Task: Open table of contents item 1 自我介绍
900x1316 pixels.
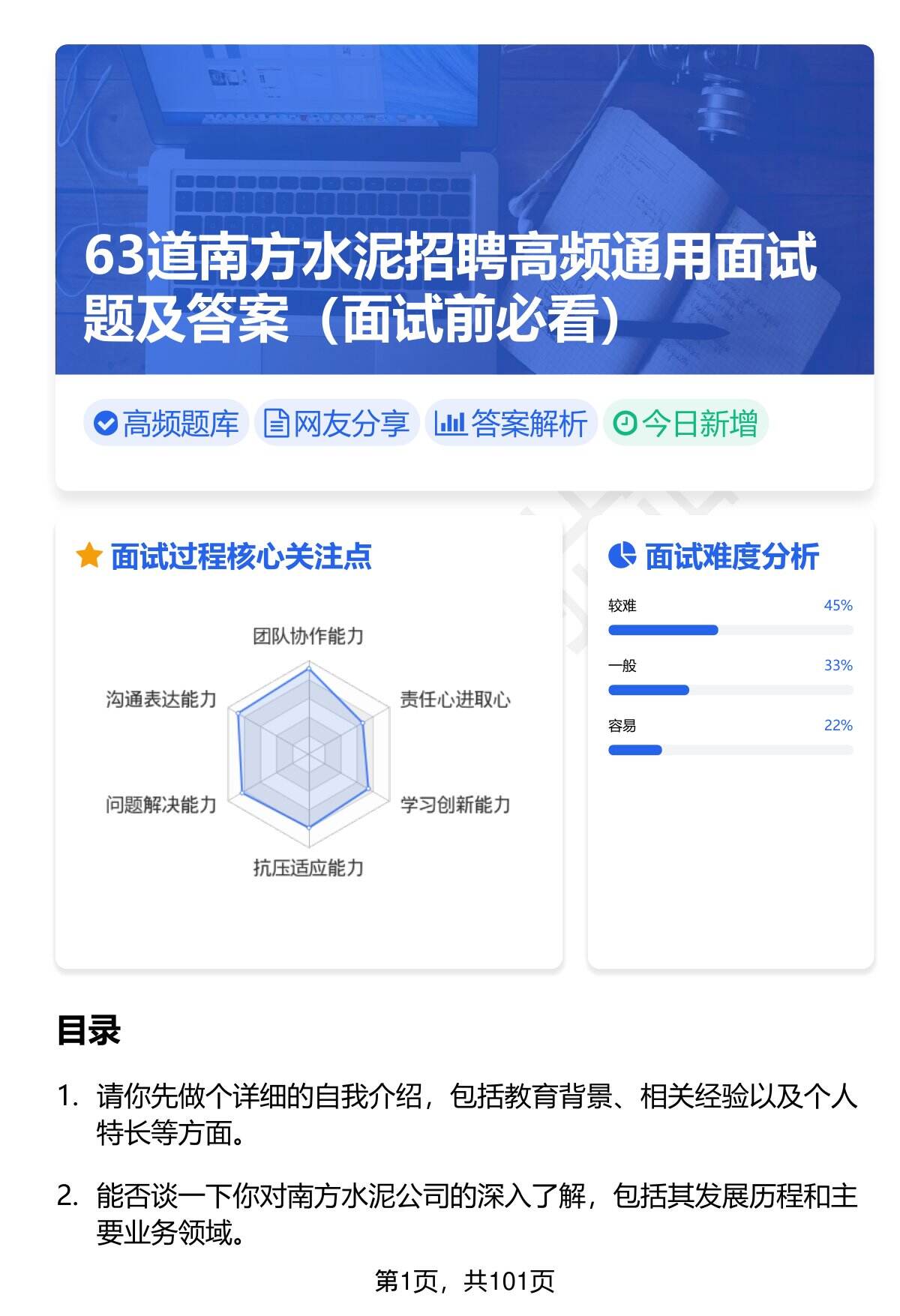Action: point(475,1114)
